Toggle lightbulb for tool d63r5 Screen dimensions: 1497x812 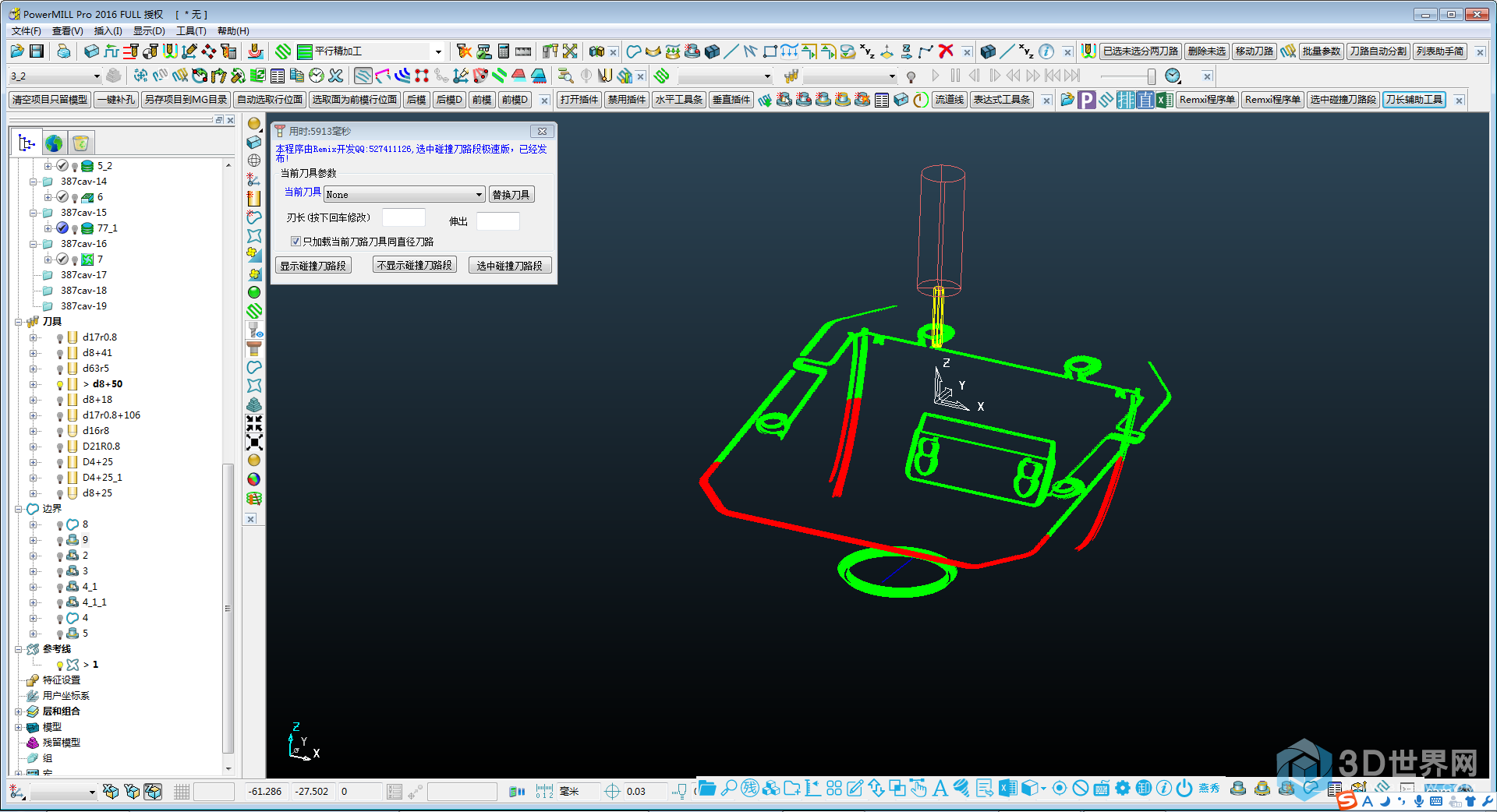(60, 369)
